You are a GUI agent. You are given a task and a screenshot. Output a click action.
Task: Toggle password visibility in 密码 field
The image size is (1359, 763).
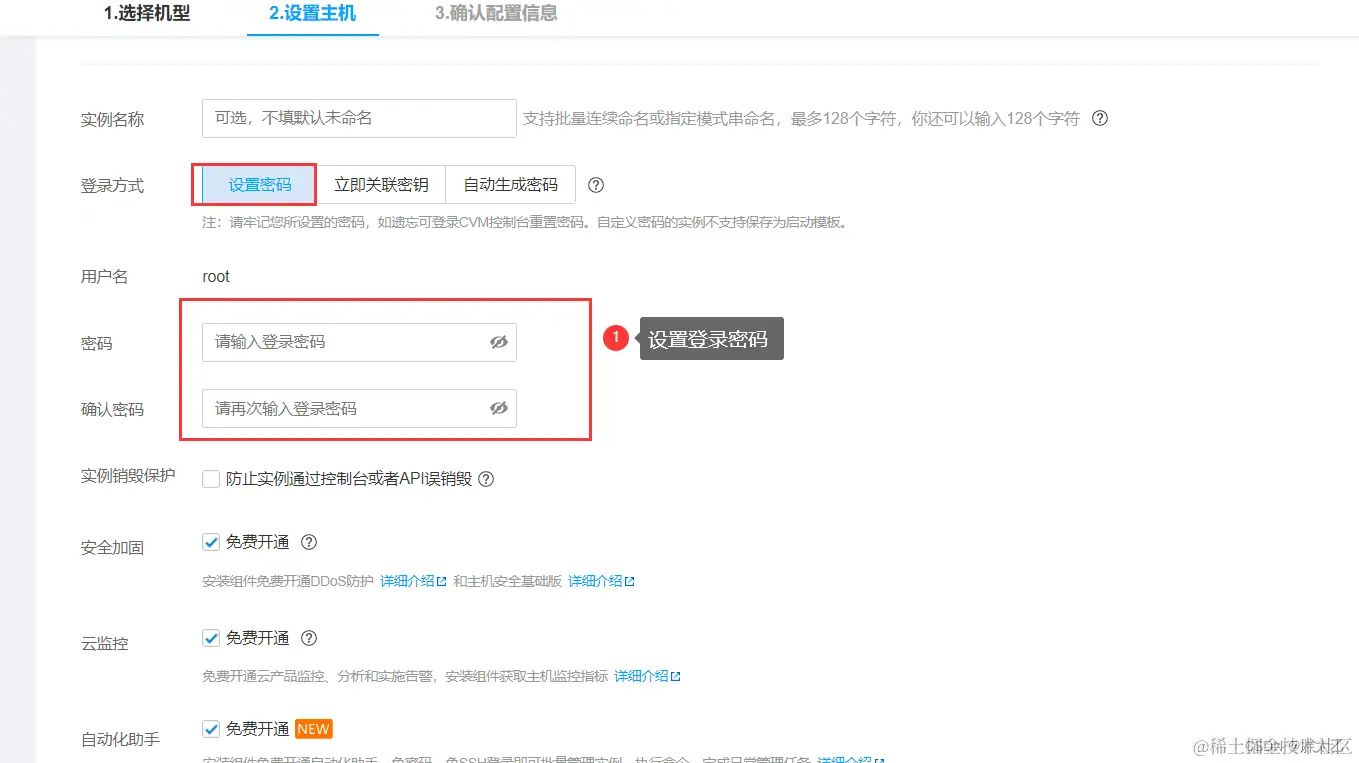click(498, 342)
